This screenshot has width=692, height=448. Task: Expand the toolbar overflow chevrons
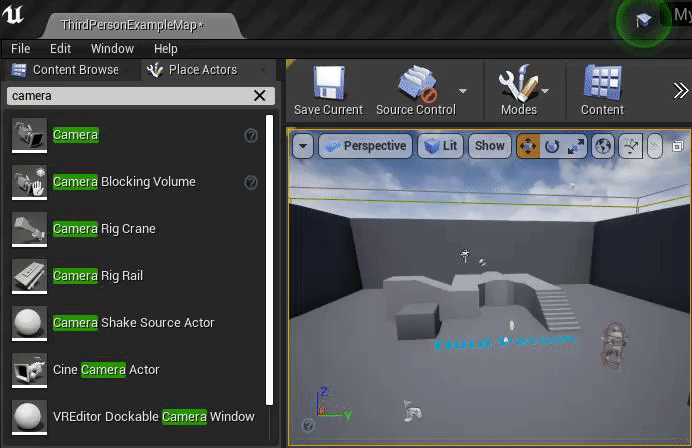pyautogui.click(x=681, y=90)
